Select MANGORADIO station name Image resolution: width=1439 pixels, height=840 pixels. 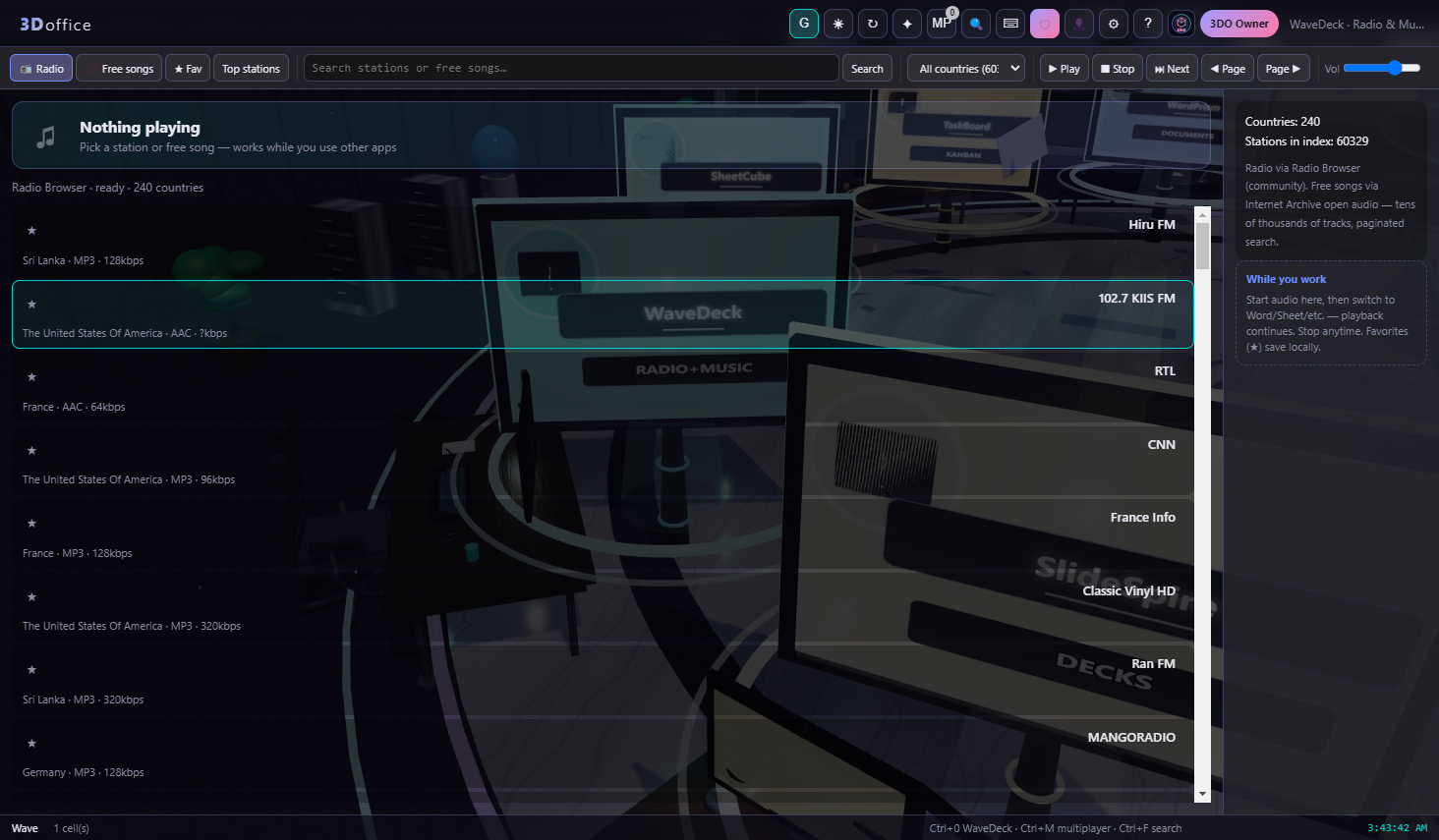point(1131,738)
